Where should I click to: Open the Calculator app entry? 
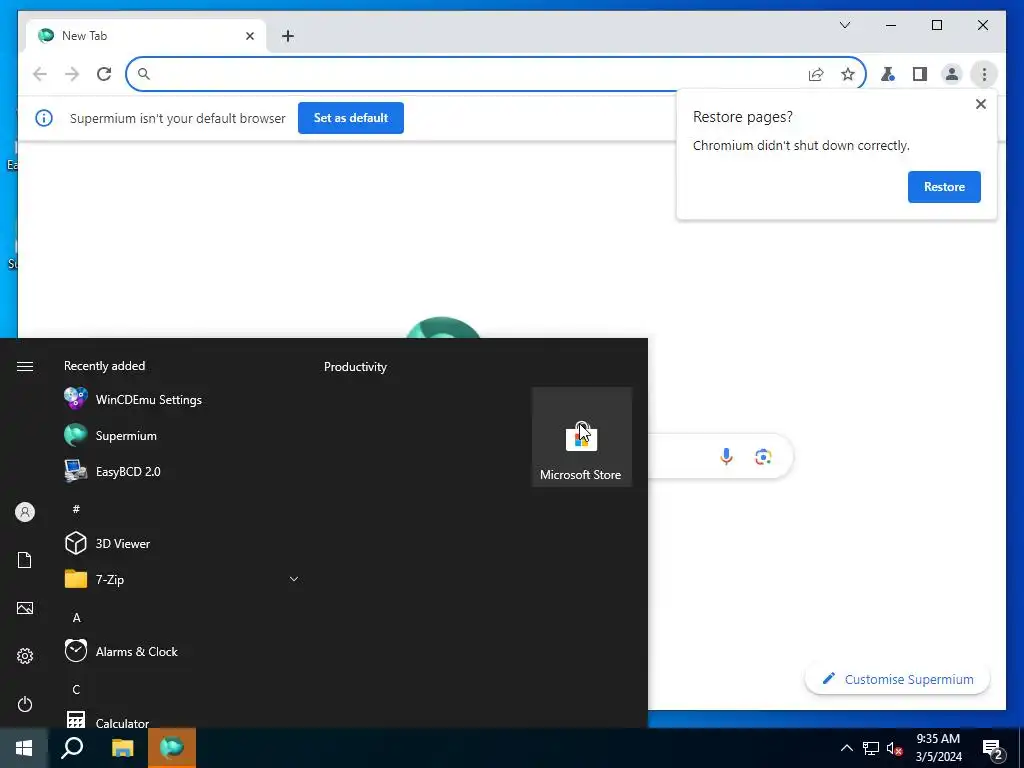tap(182, 721)
